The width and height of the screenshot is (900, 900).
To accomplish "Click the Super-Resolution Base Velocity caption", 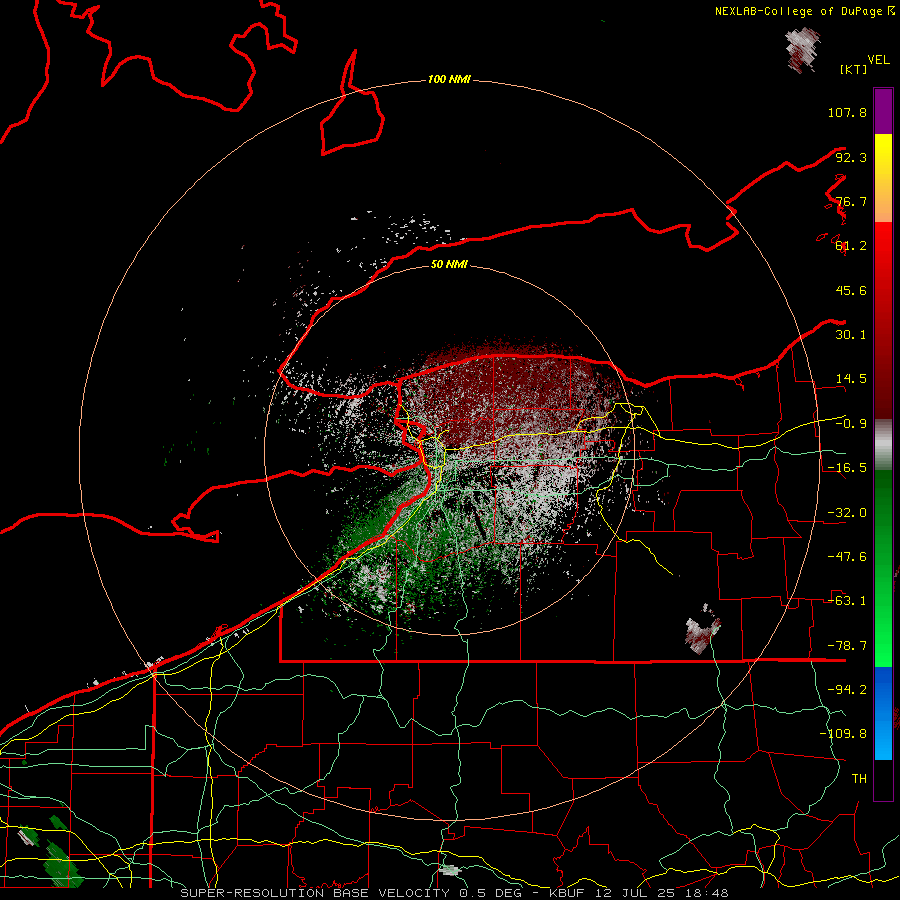I will click(x=454, y=893).
